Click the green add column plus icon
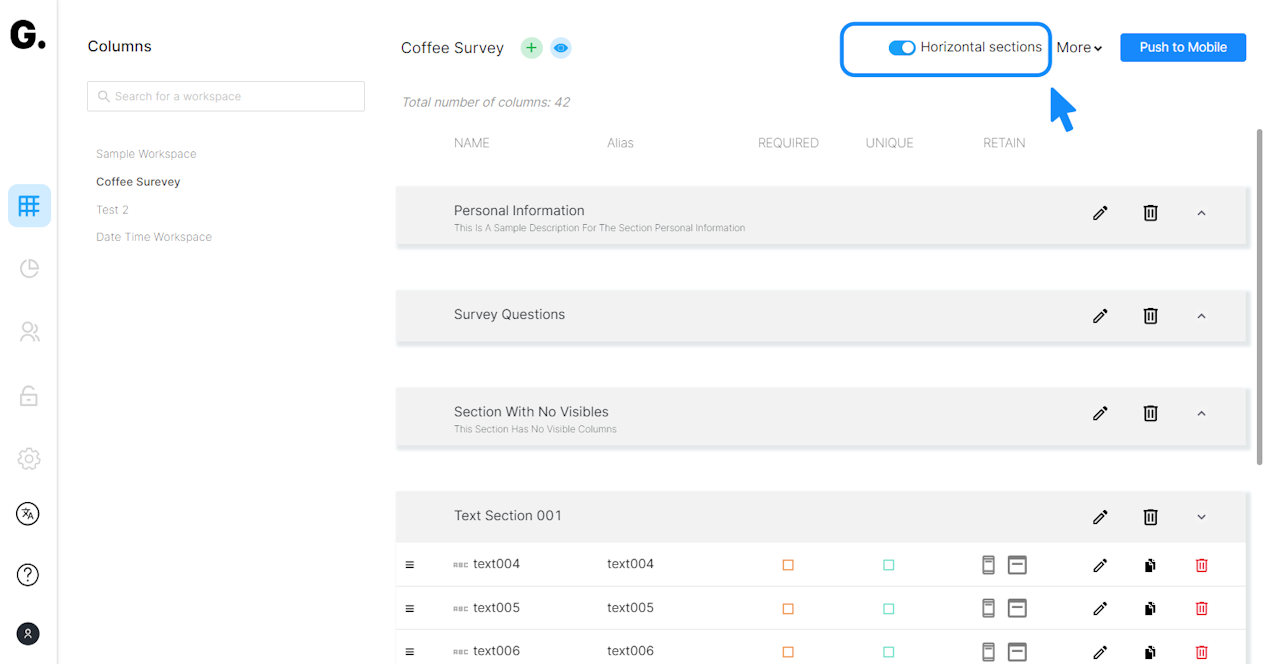 coord(531,48)
